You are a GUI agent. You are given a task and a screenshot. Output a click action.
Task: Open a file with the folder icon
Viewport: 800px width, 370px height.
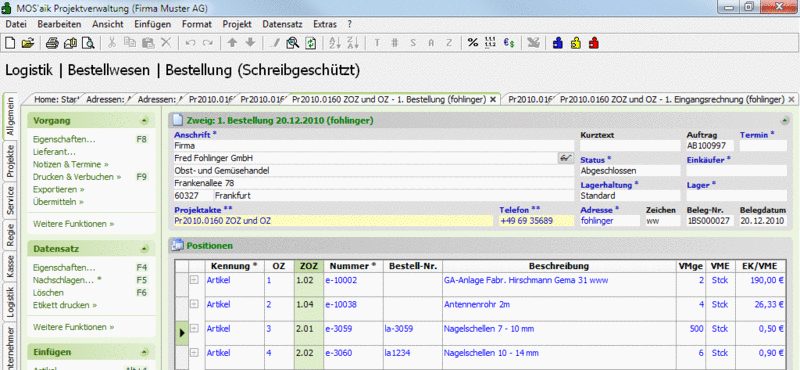click(28, 43)
